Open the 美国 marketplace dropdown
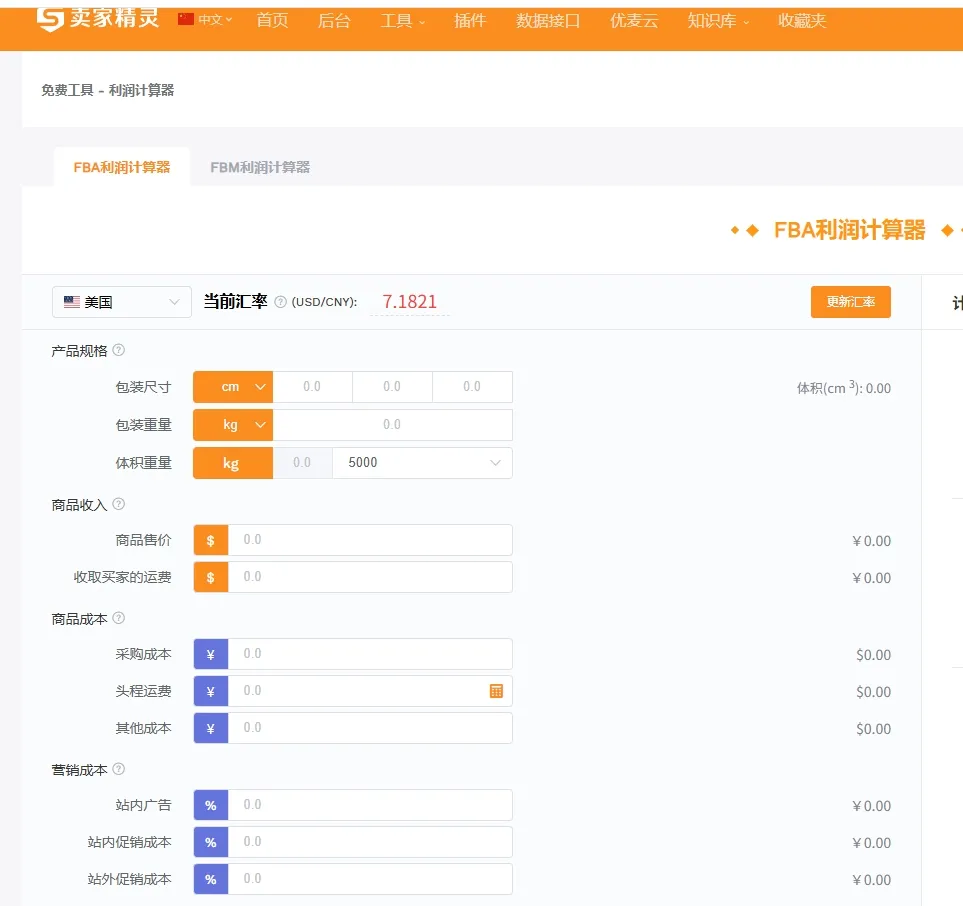Screen dimensions: 963x906 tap(122, 302)
